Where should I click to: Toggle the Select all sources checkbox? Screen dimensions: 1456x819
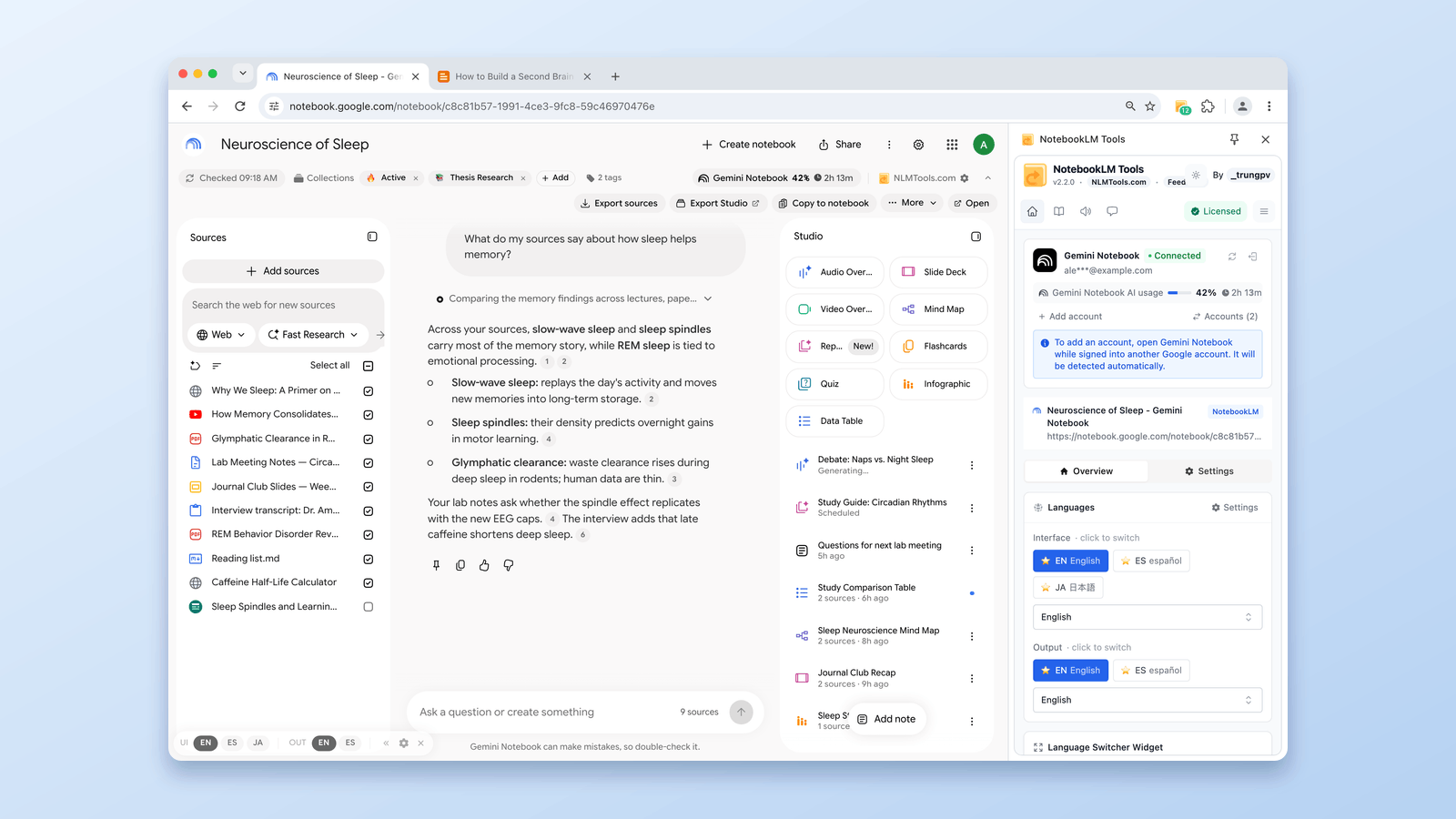click(369, 366)
